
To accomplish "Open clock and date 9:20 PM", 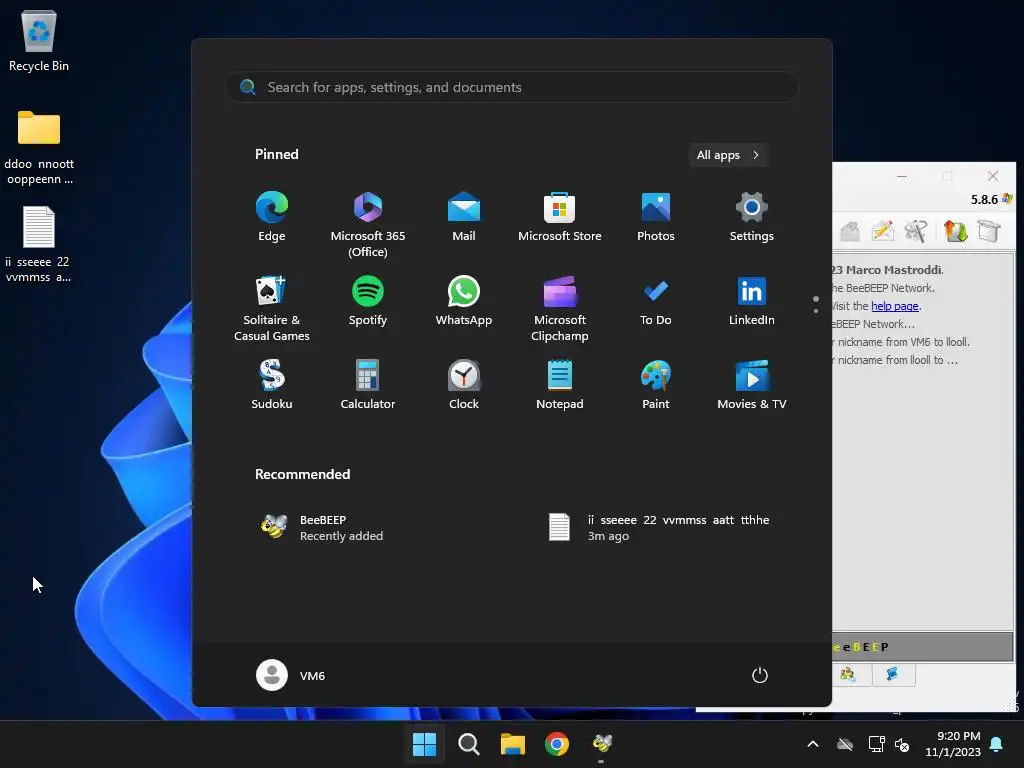I will [953, 744].
